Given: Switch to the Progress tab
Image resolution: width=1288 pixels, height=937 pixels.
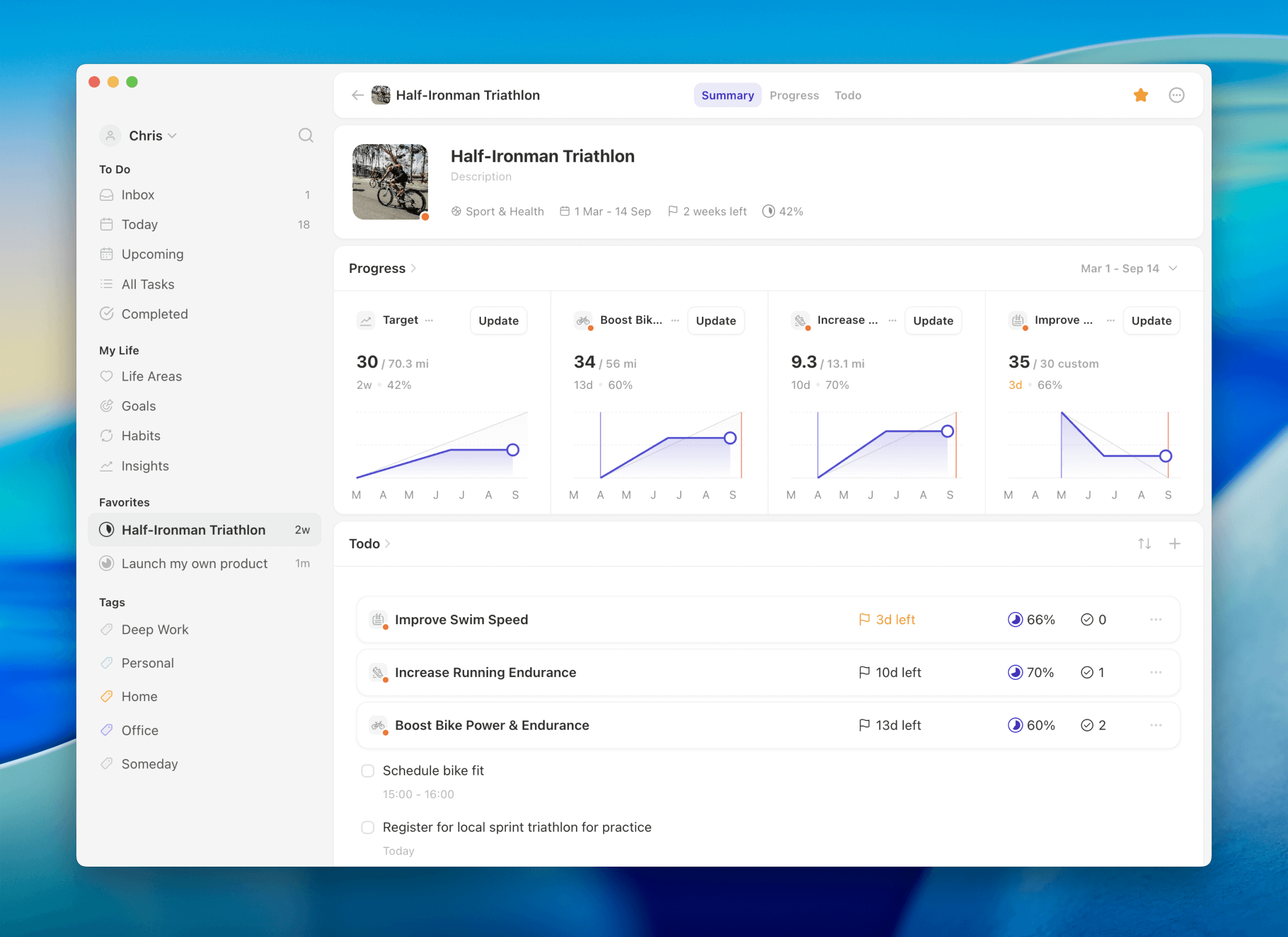Looking at the screenshot, I should click(x=794, y=95).
